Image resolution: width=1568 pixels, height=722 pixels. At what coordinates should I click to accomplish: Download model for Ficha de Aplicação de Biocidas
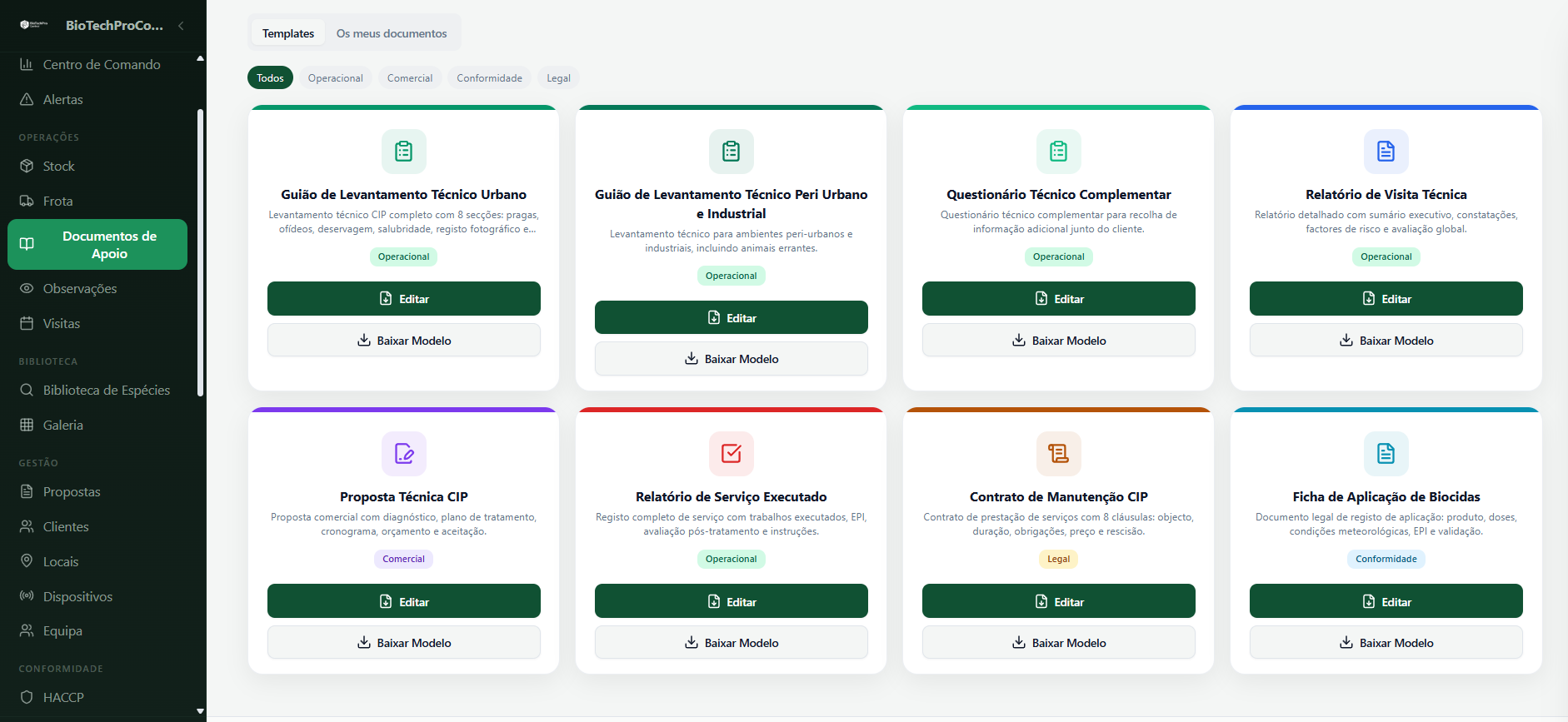[1386, 642]
